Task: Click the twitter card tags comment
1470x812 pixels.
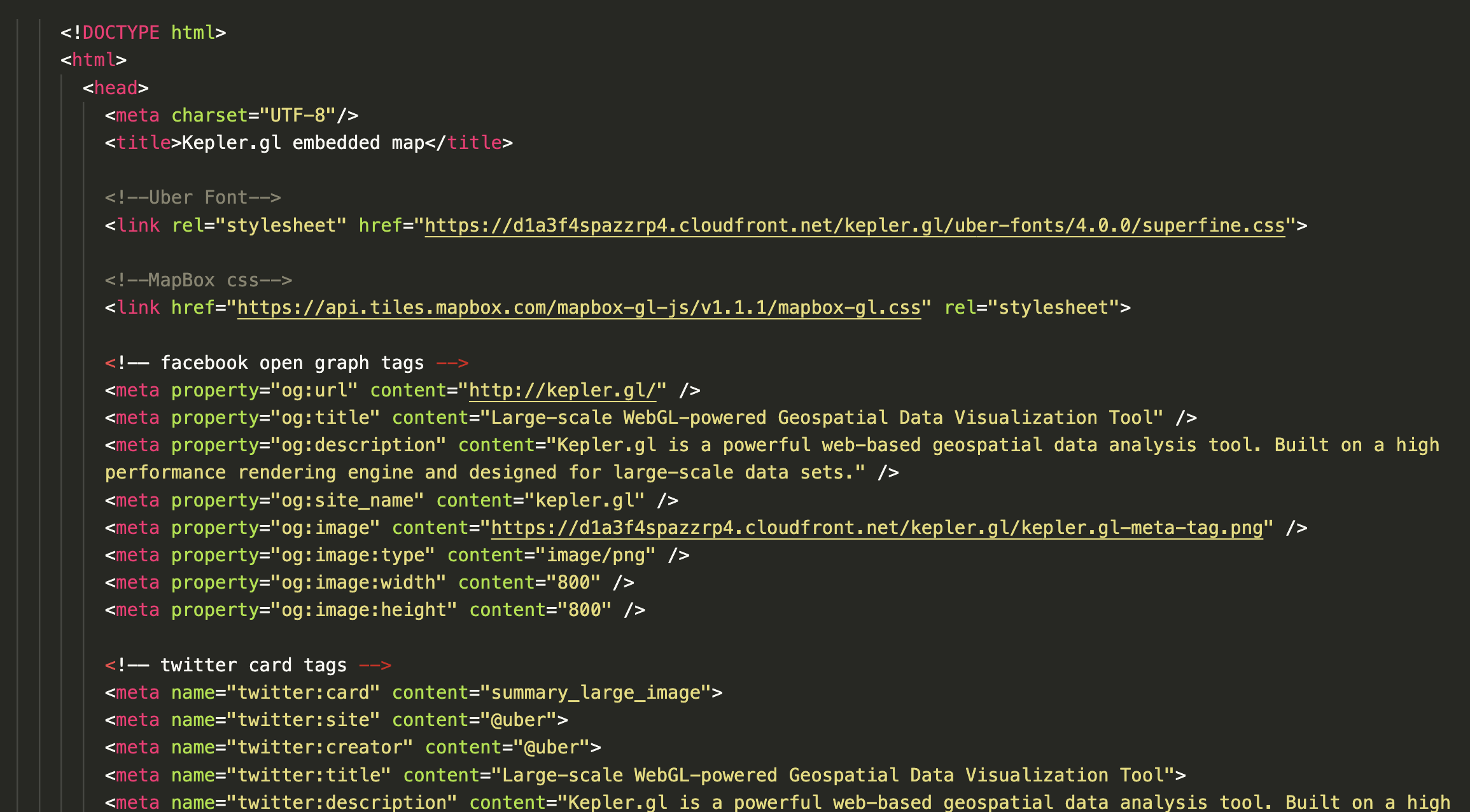Action: [253, 666]
